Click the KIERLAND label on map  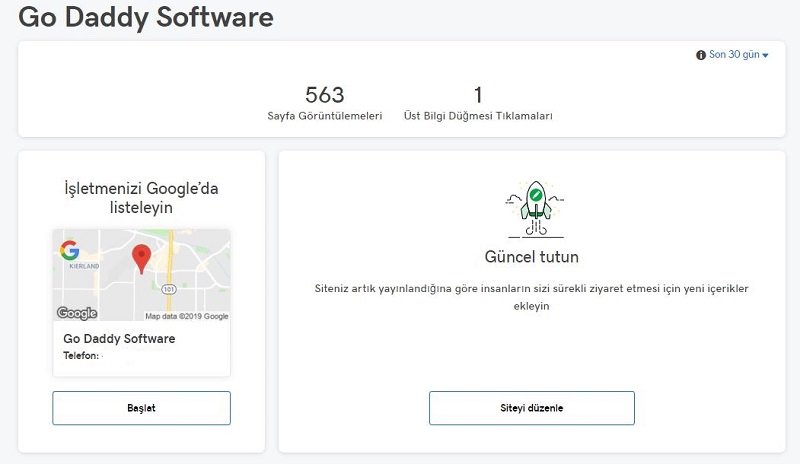pos(84,266)
